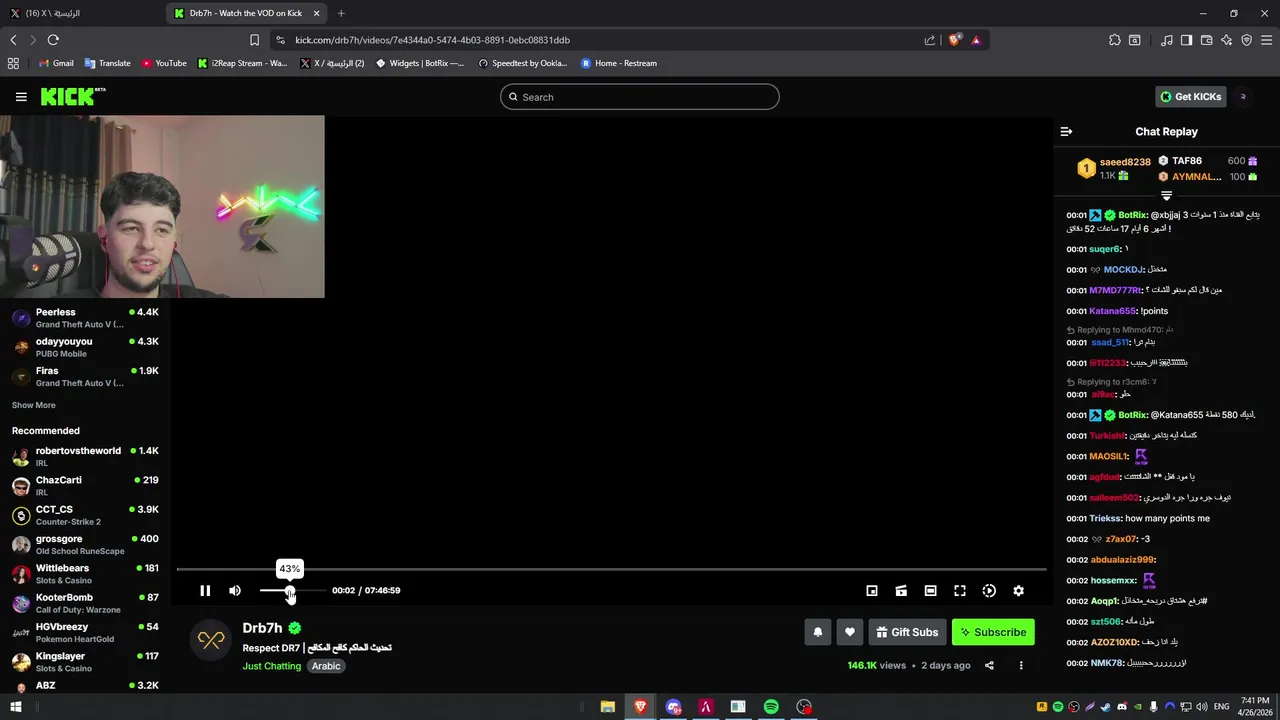This screenshot has width=1280, height=720.
Task: Open the three-dot more options menu
Action: (1021, 666)
